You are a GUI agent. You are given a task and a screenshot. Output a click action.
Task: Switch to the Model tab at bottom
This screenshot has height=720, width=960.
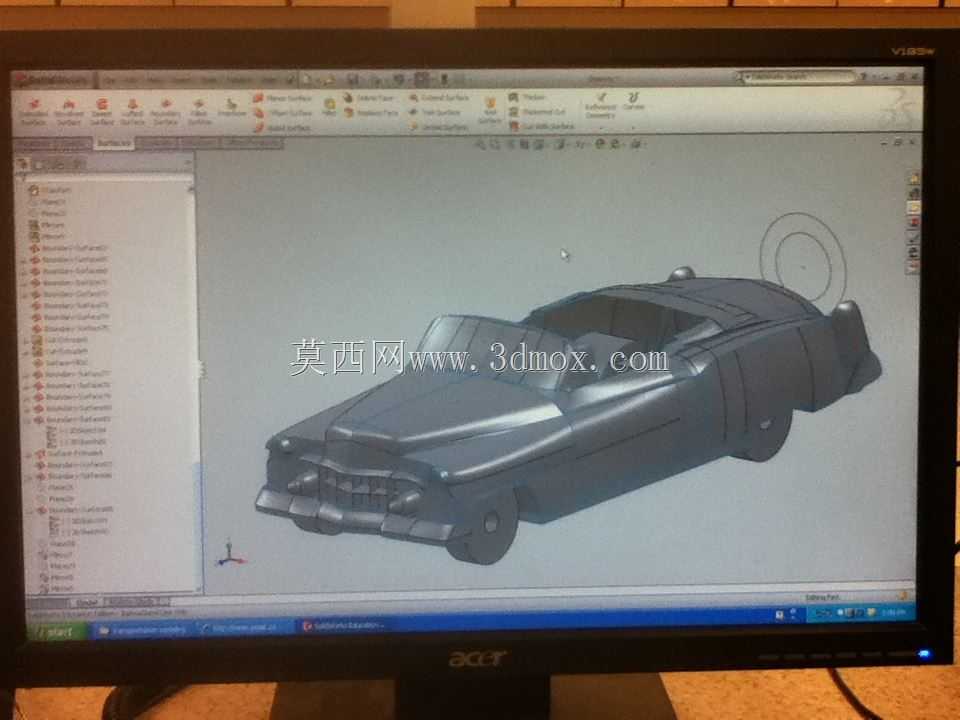click(86, 602)
